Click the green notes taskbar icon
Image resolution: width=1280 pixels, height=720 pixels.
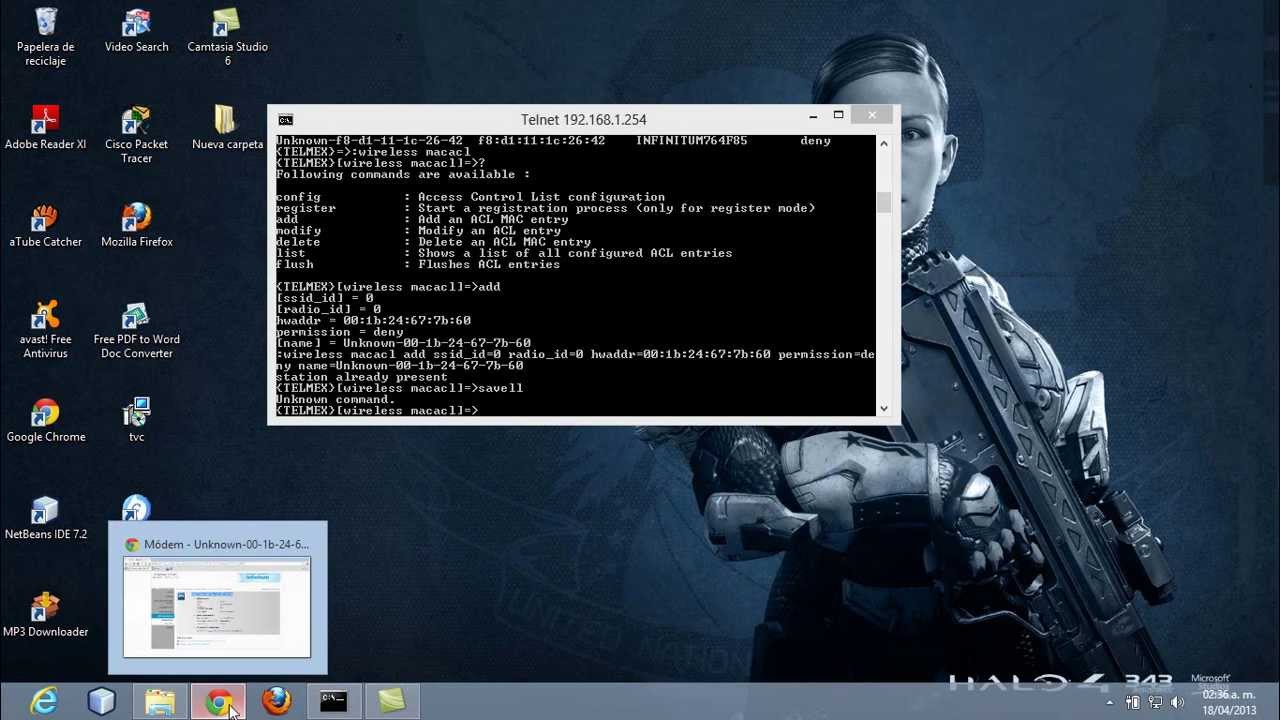392,702
